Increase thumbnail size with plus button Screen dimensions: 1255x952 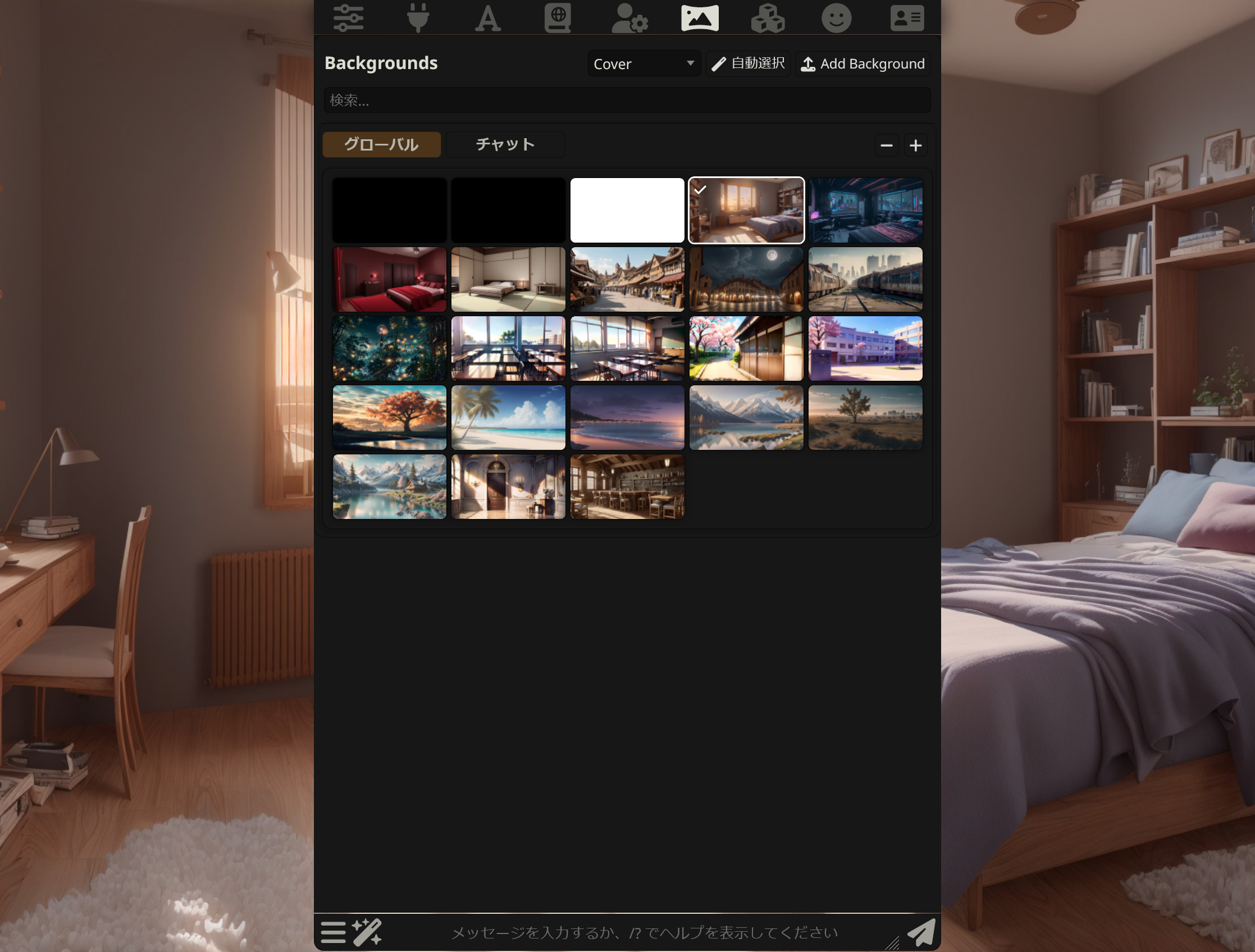pos(915,146)
